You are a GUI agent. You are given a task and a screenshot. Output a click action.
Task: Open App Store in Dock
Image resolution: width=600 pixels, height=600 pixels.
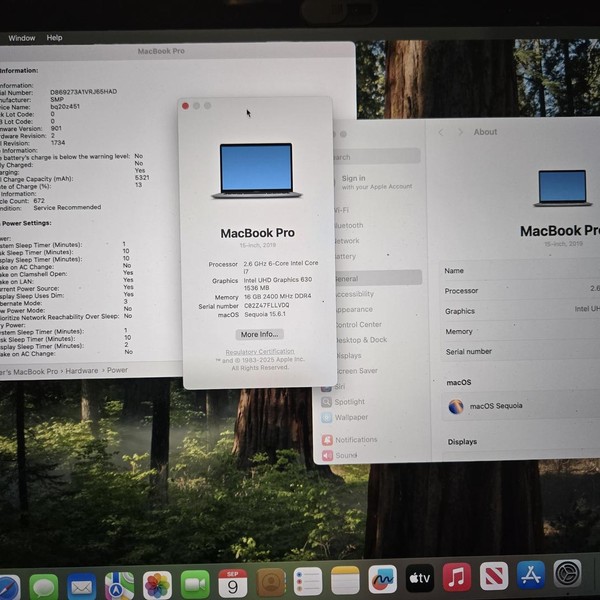[531, 575]
